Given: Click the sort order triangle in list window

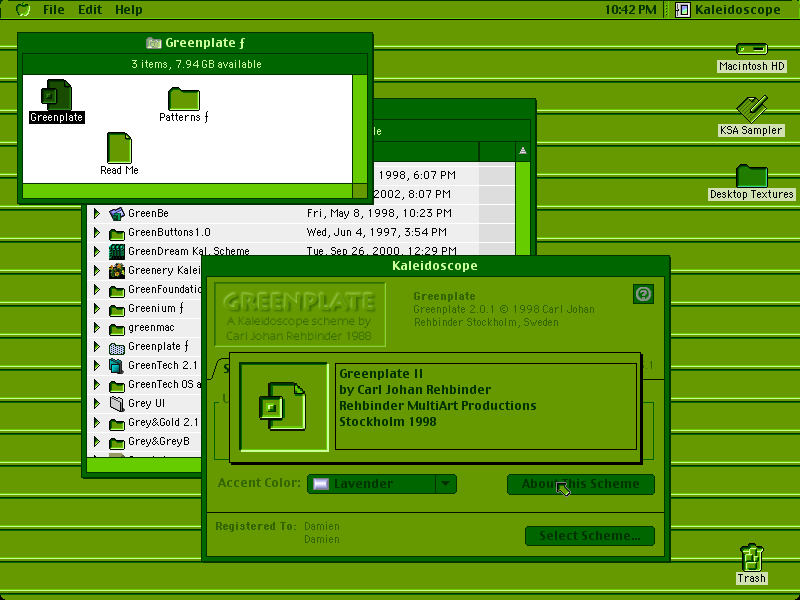Looking at the screenshot, I should (x=522, y=151).
